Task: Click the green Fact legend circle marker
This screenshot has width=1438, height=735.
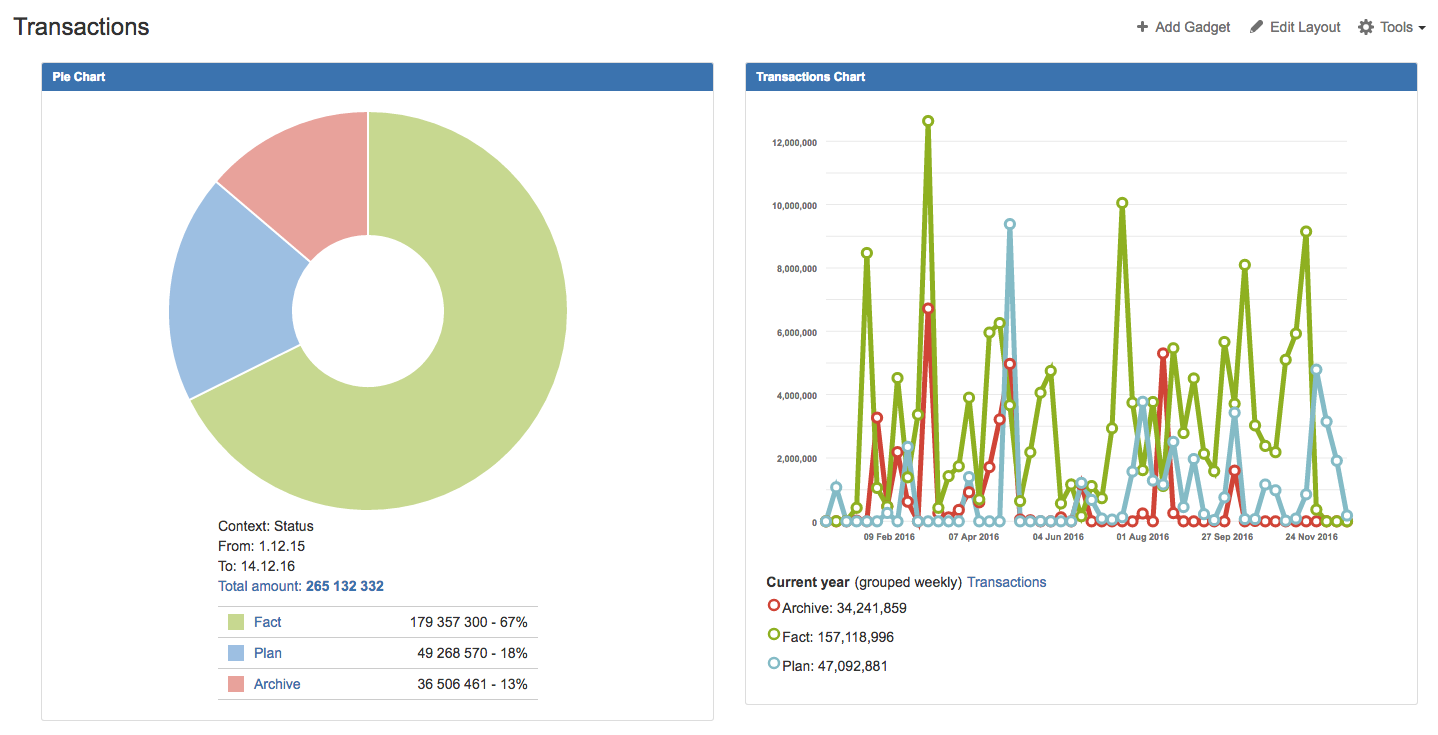Action: point(773,635)
